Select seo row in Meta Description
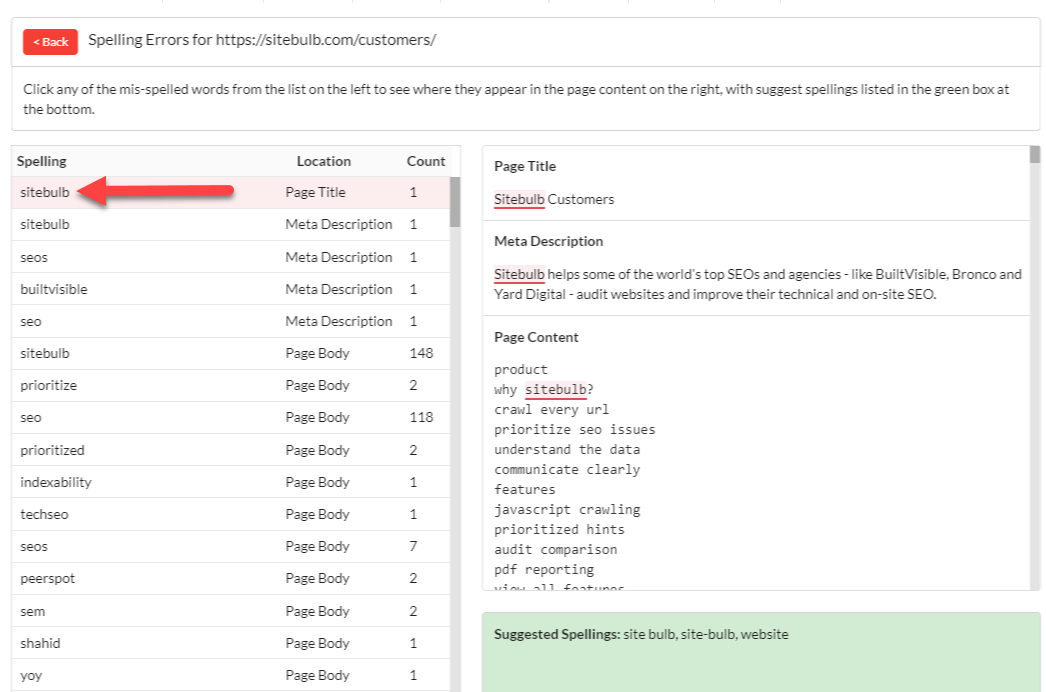1046x692 pixels. point(231,321)
